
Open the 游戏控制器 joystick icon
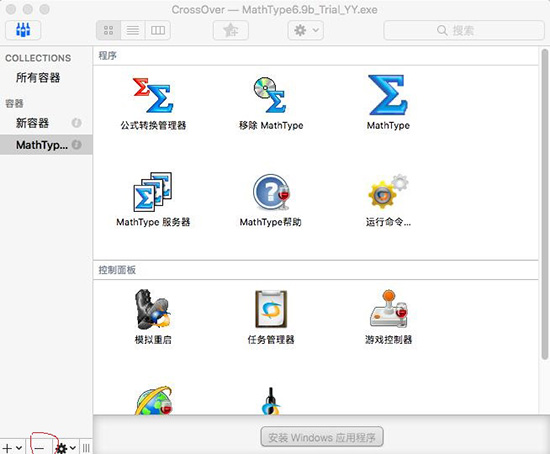coord(388,309)
